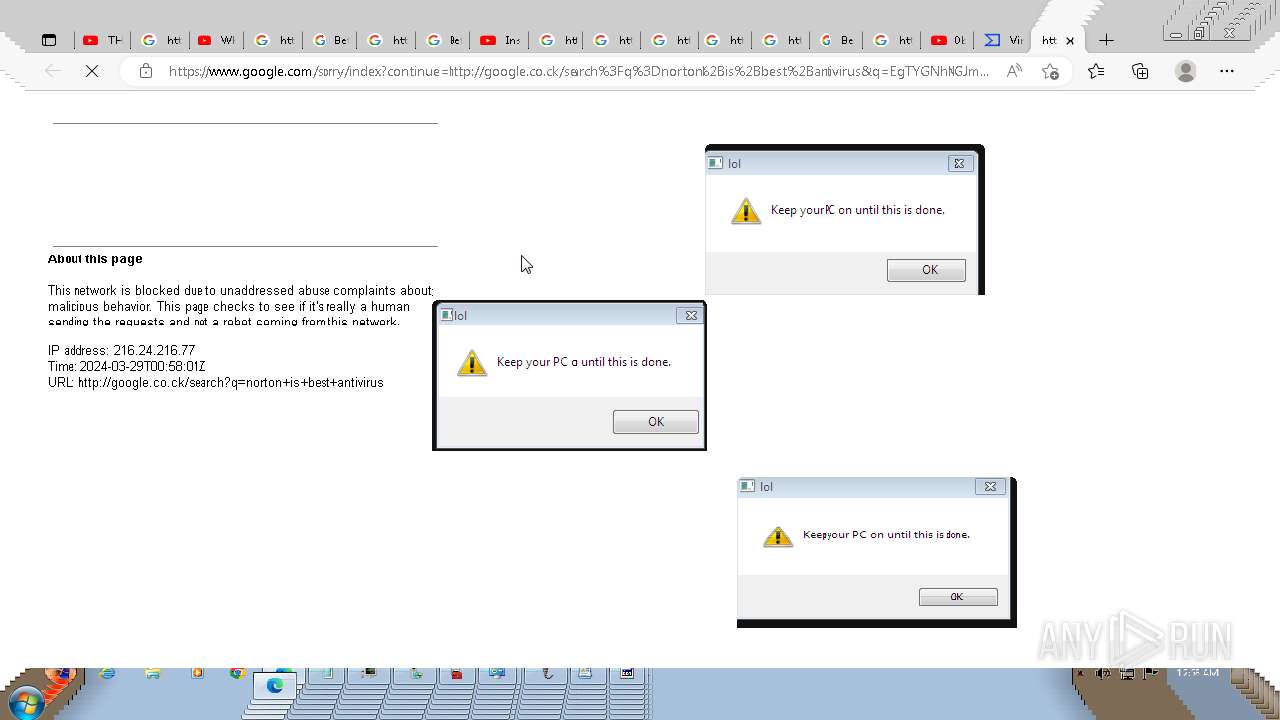
Task: Switch to the YouTube tab labeled TH
Action: click(x=102, y=40)
